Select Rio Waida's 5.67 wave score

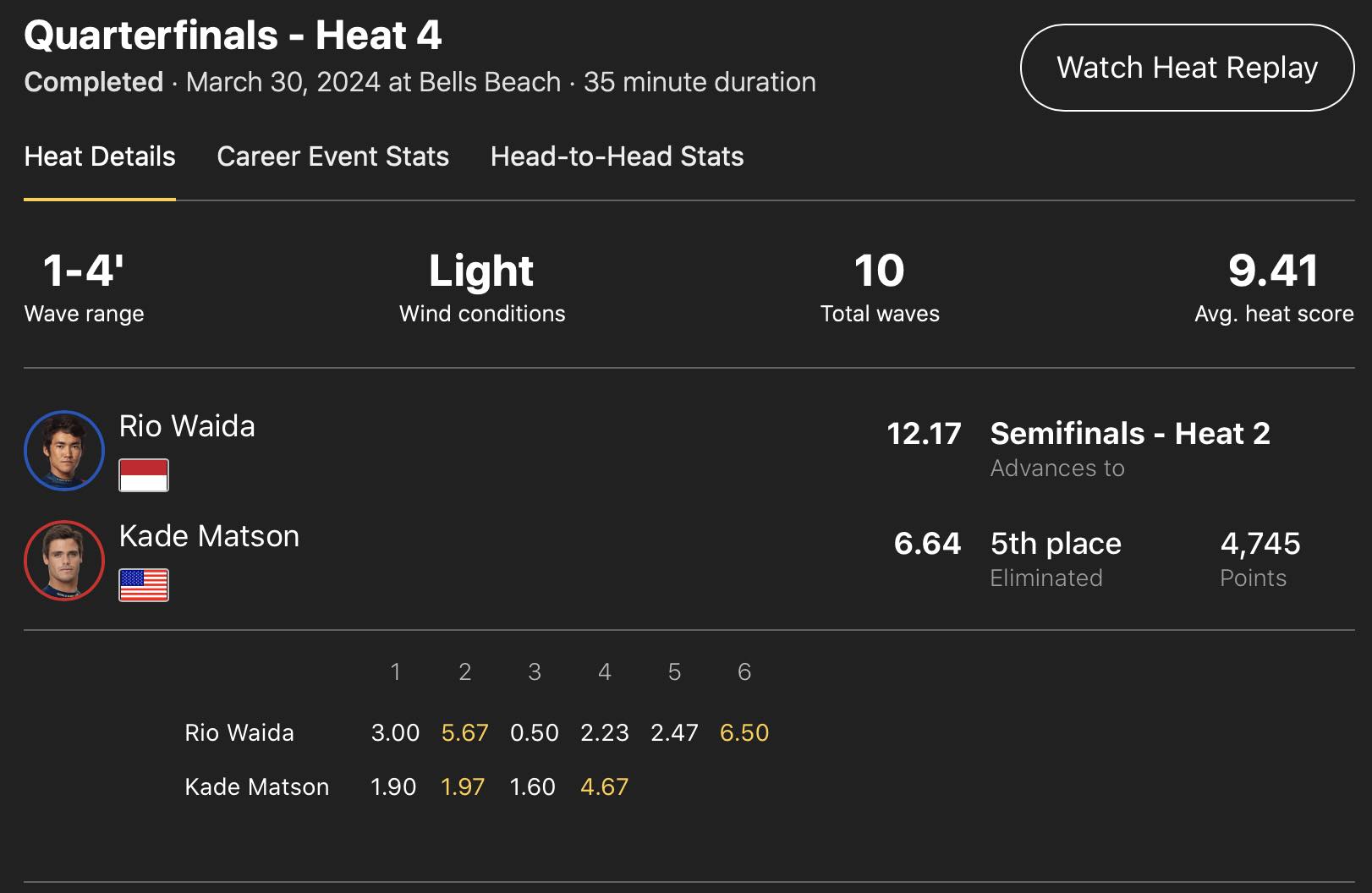point(465,732)
